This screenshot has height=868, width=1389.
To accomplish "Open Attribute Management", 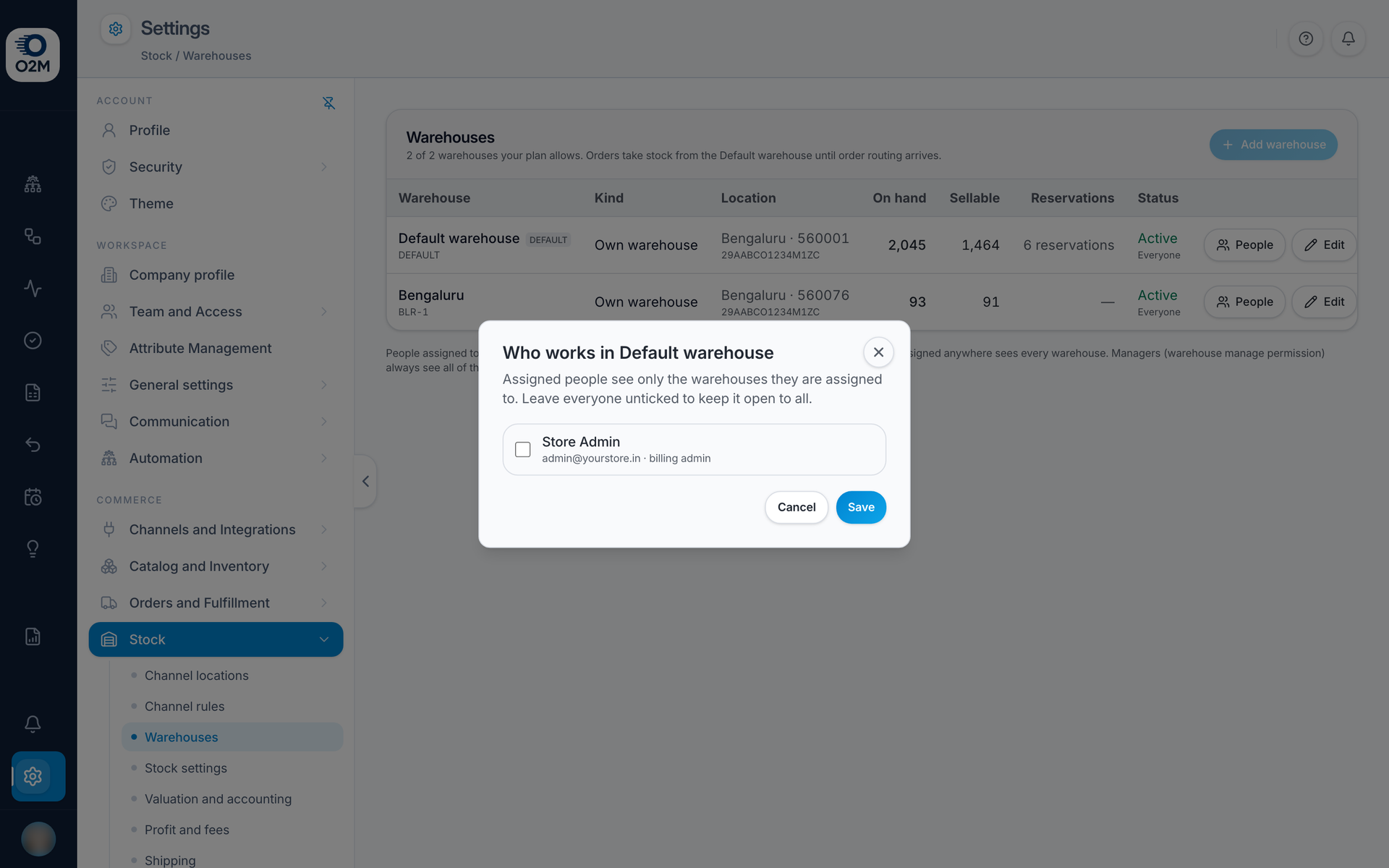I will (x=216, y=348).
